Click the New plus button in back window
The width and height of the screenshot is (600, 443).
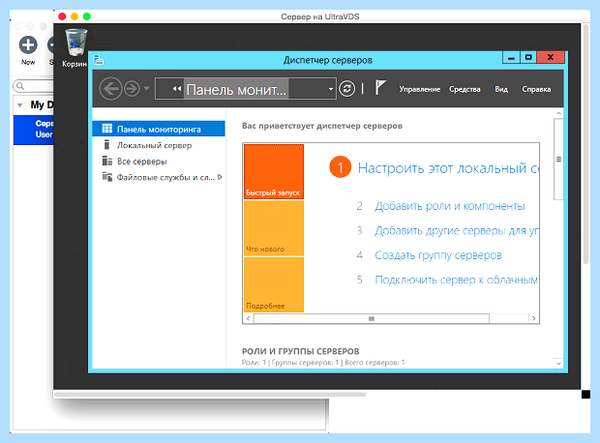pyautogui.click(x=28, y=45)
